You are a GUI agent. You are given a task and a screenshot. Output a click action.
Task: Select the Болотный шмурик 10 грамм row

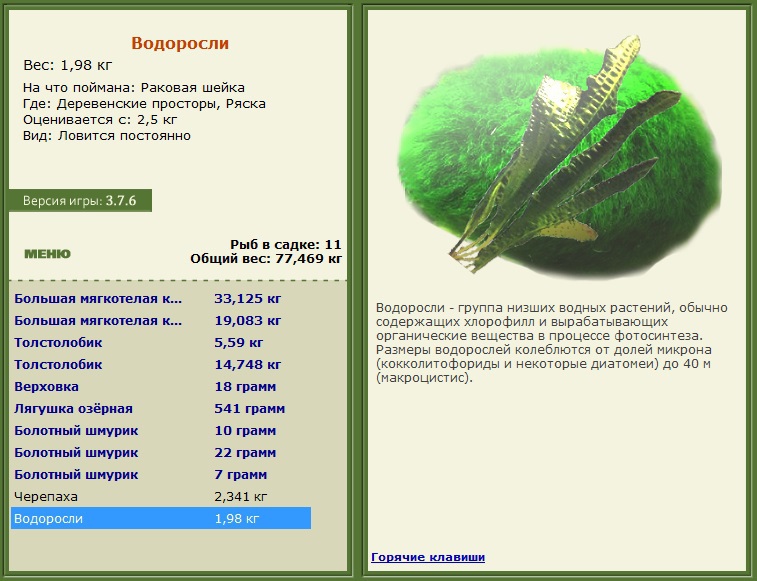(x=161, y=431)
